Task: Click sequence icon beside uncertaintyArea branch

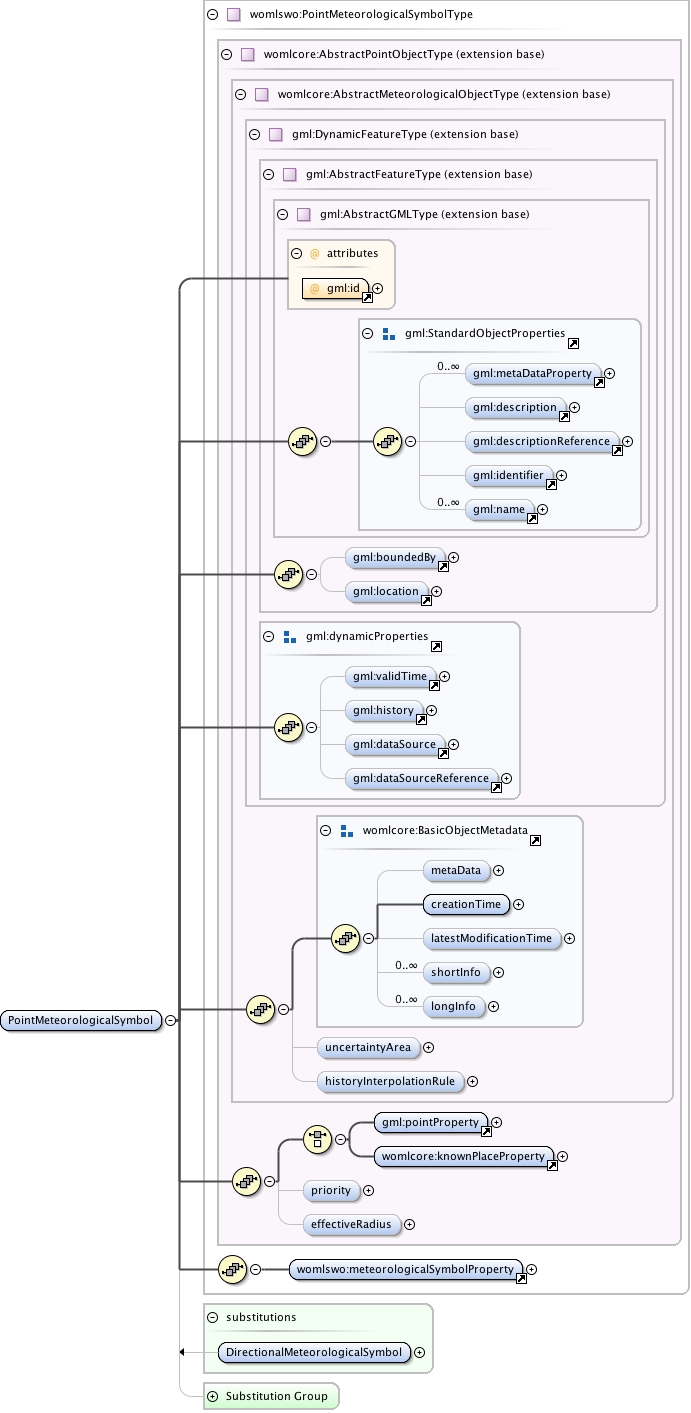Action: [261, 1009]
